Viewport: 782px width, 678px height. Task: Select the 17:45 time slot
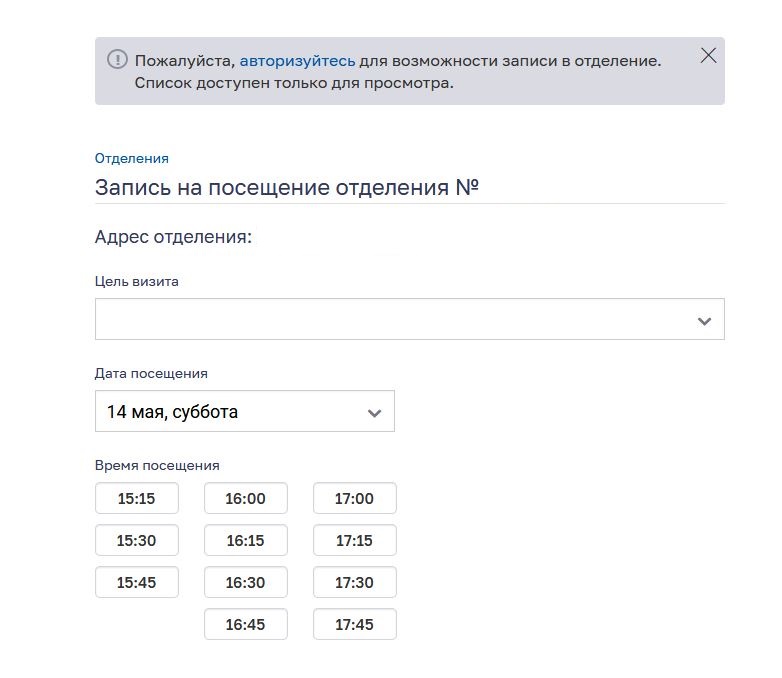coord(355,624)
